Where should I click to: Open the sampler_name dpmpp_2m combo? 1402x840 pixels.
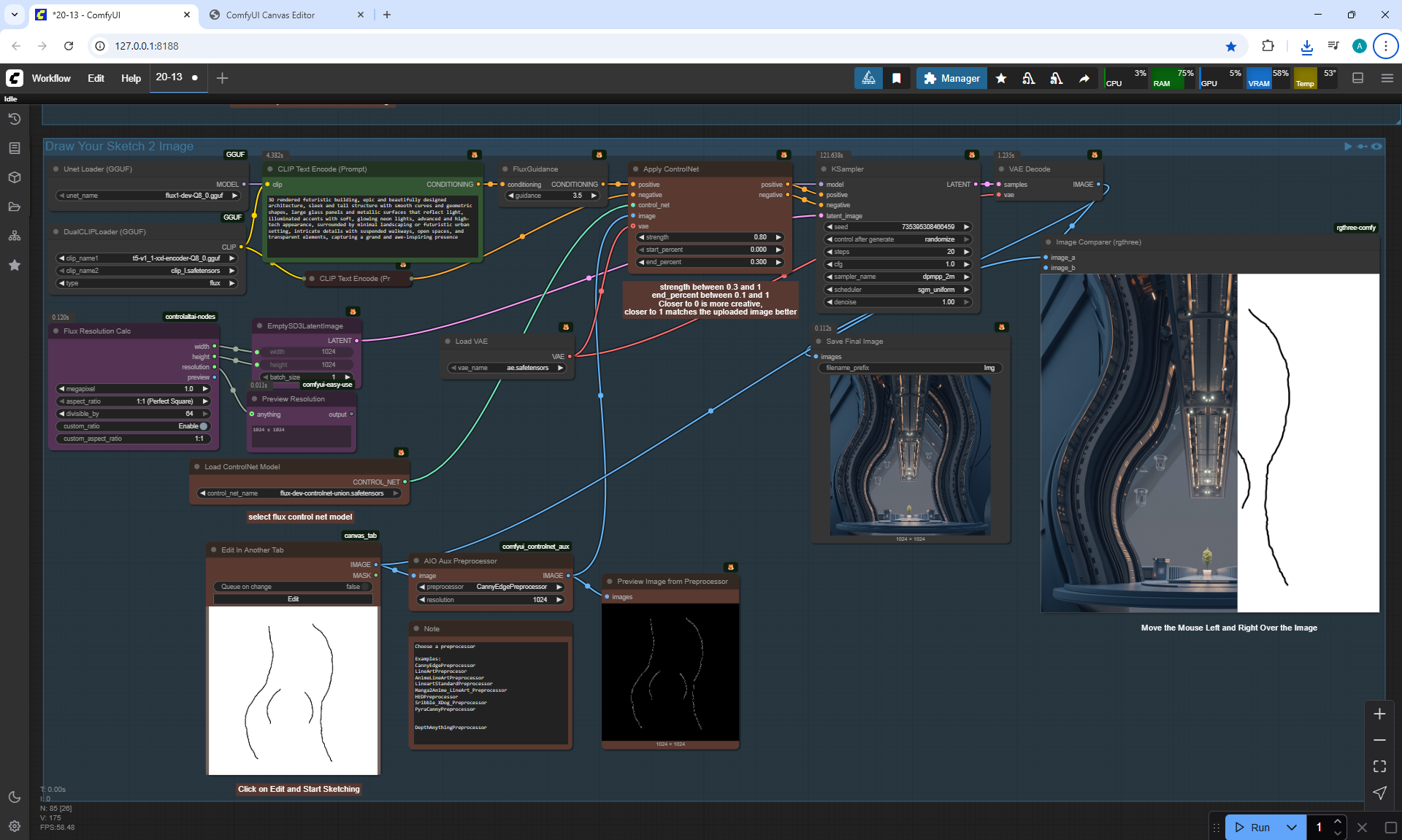point(898,277)
